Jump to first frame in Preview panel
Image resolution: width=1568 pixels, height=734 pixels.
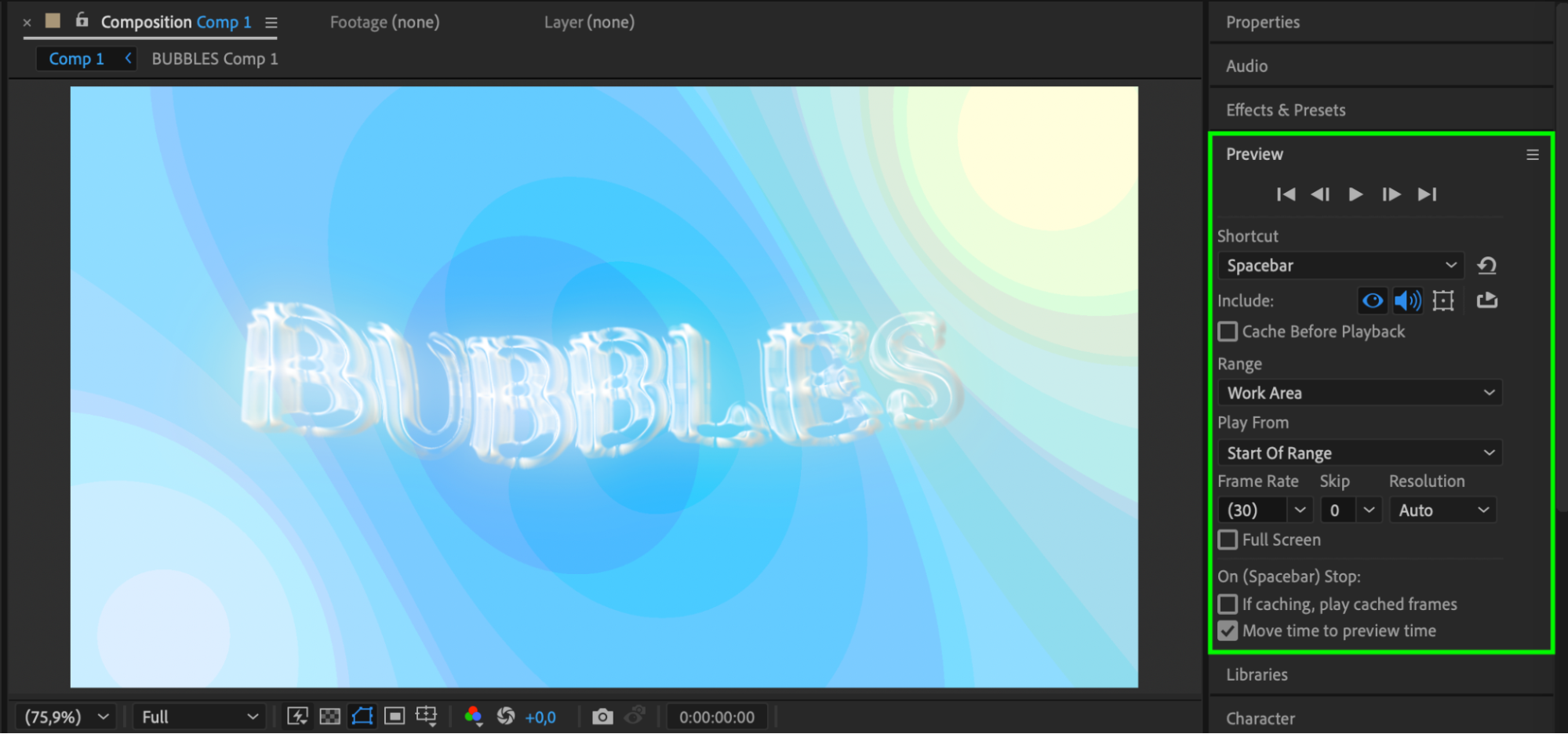point(1286,194)
